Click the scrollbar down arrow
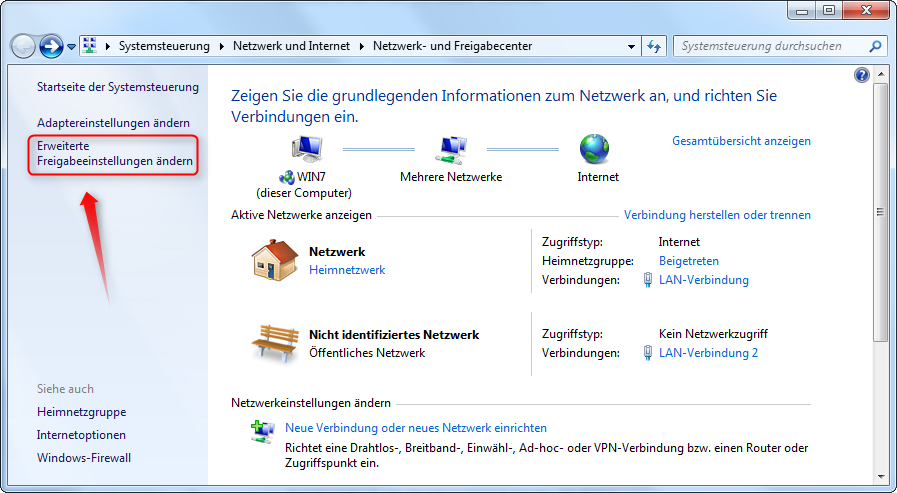The image size is (897, 493). (x=880, y=476)
